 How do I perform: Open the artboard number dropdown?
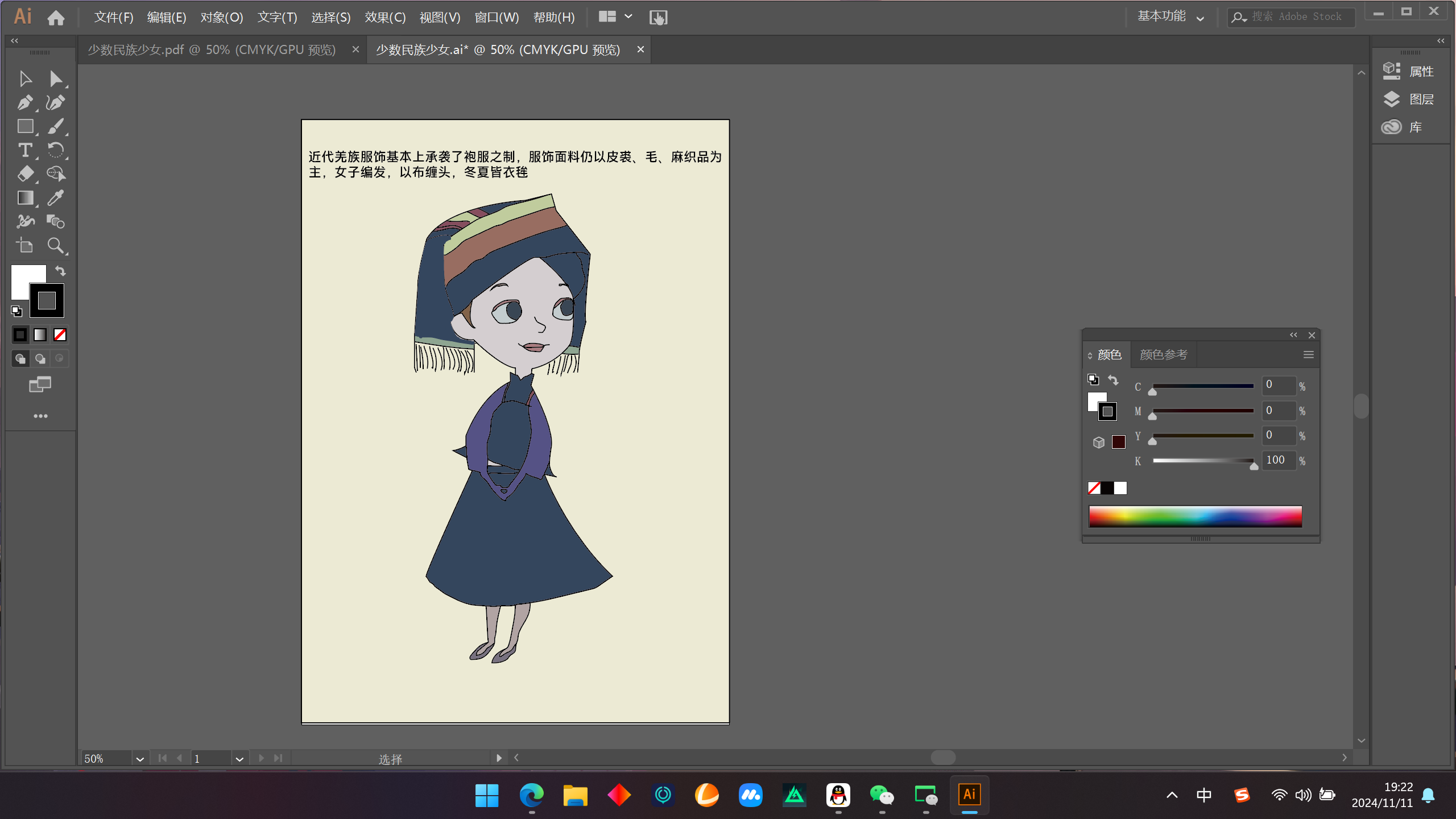point(239,759)
